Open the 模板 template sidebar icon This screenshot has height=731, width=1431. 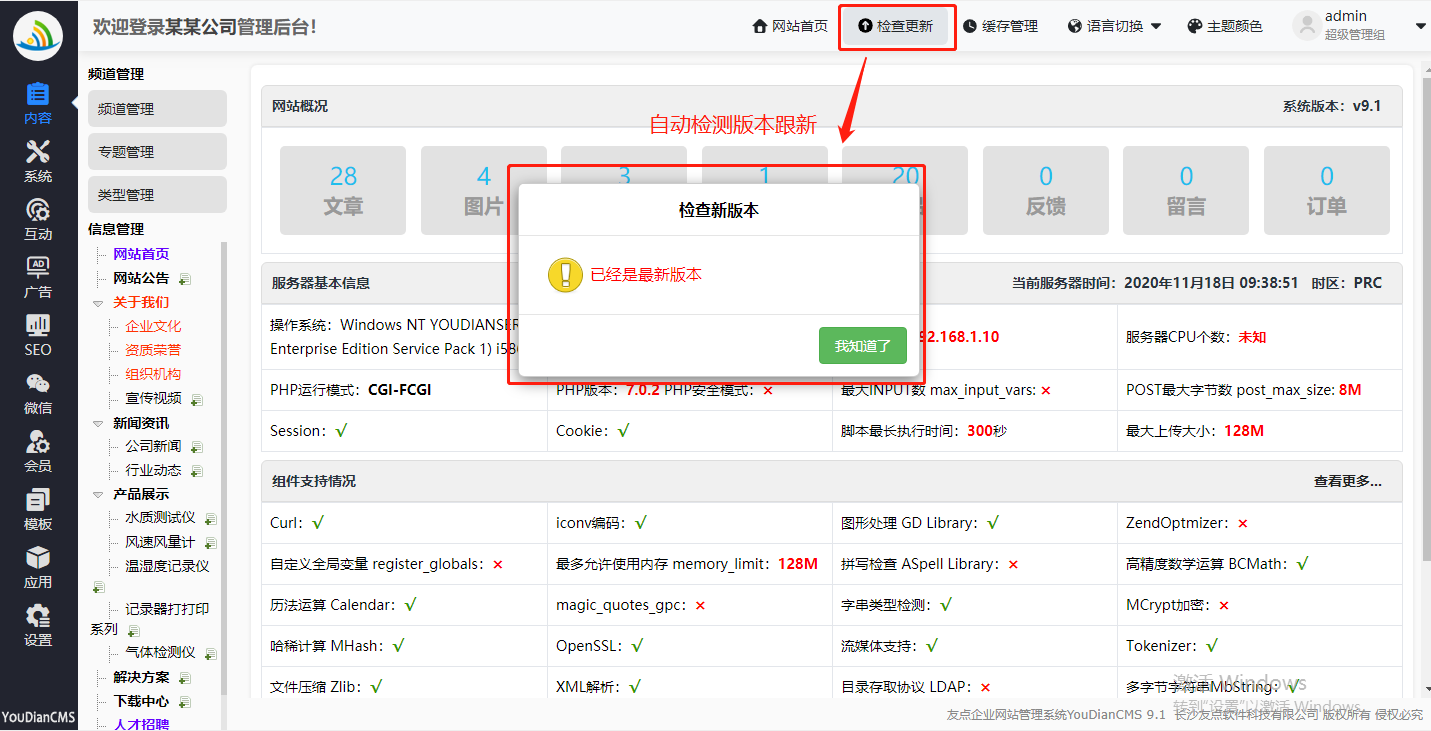pos(38,509)
